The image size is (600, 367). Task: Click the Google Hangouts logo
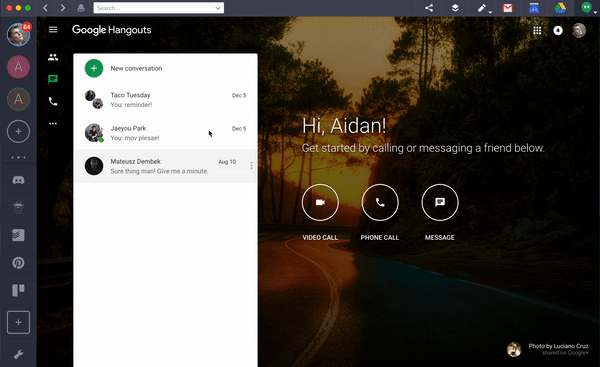pyautogui.click(x=111, y=30)
